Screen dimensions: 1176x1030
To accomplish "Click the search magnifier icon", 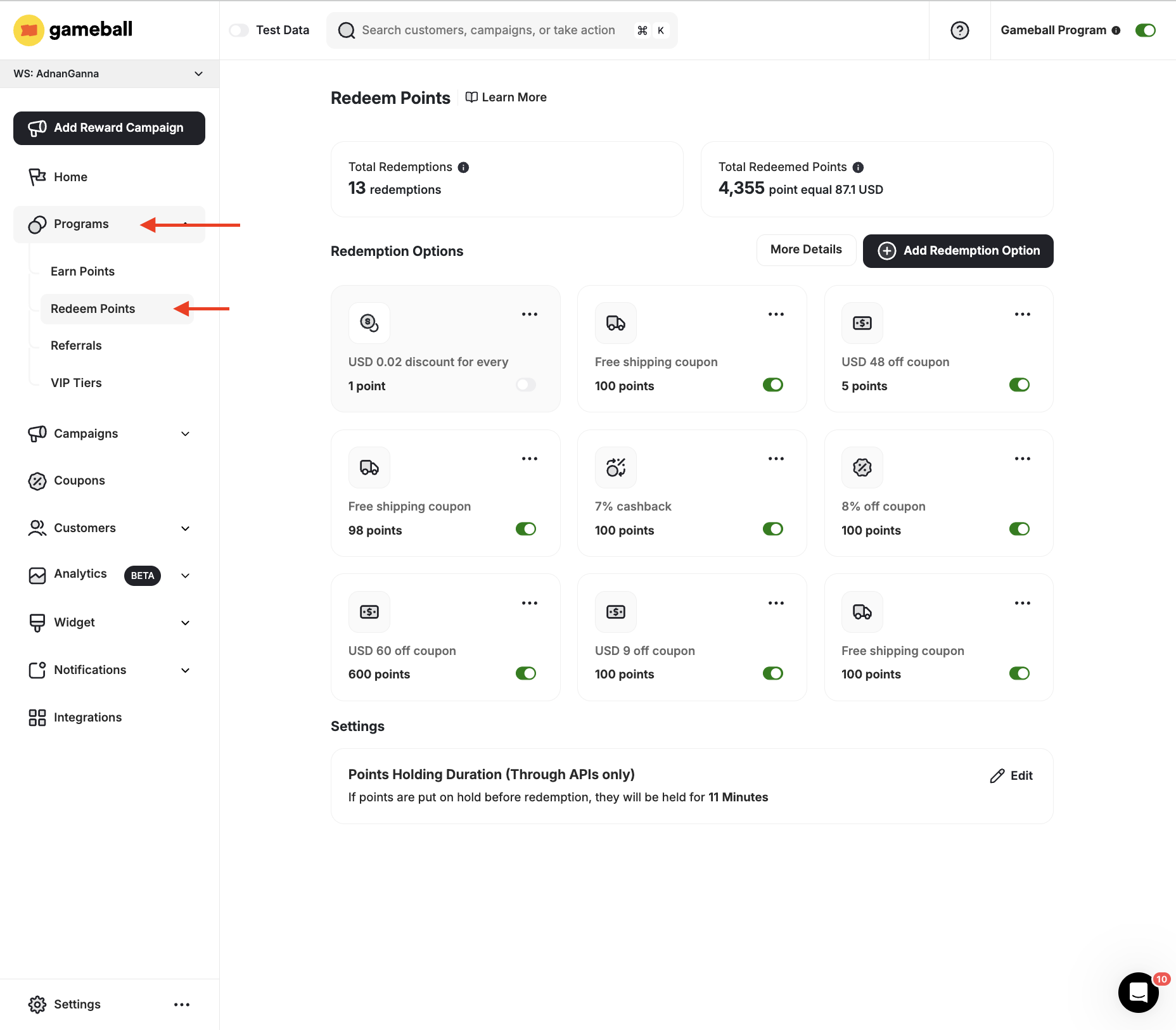I will (346, 30).
